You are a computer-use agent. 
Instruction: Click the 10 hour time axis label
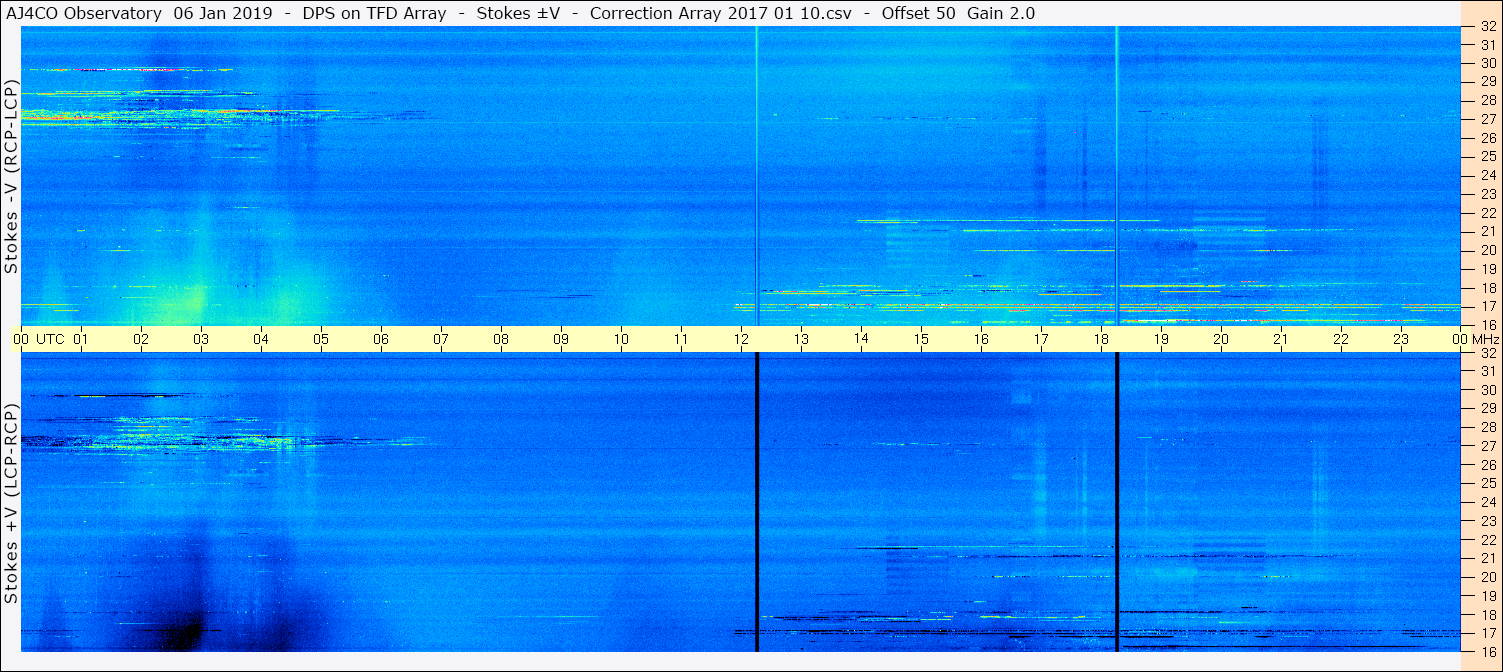[621, 339]
